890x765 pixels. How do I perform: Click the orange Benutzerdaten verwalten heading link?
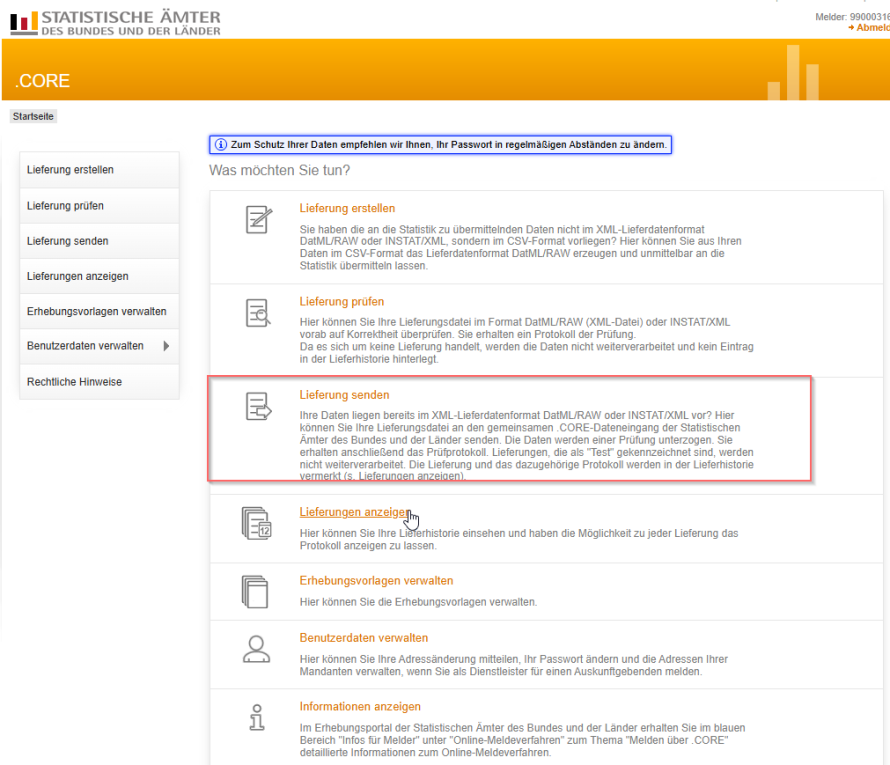coord(363,638)
